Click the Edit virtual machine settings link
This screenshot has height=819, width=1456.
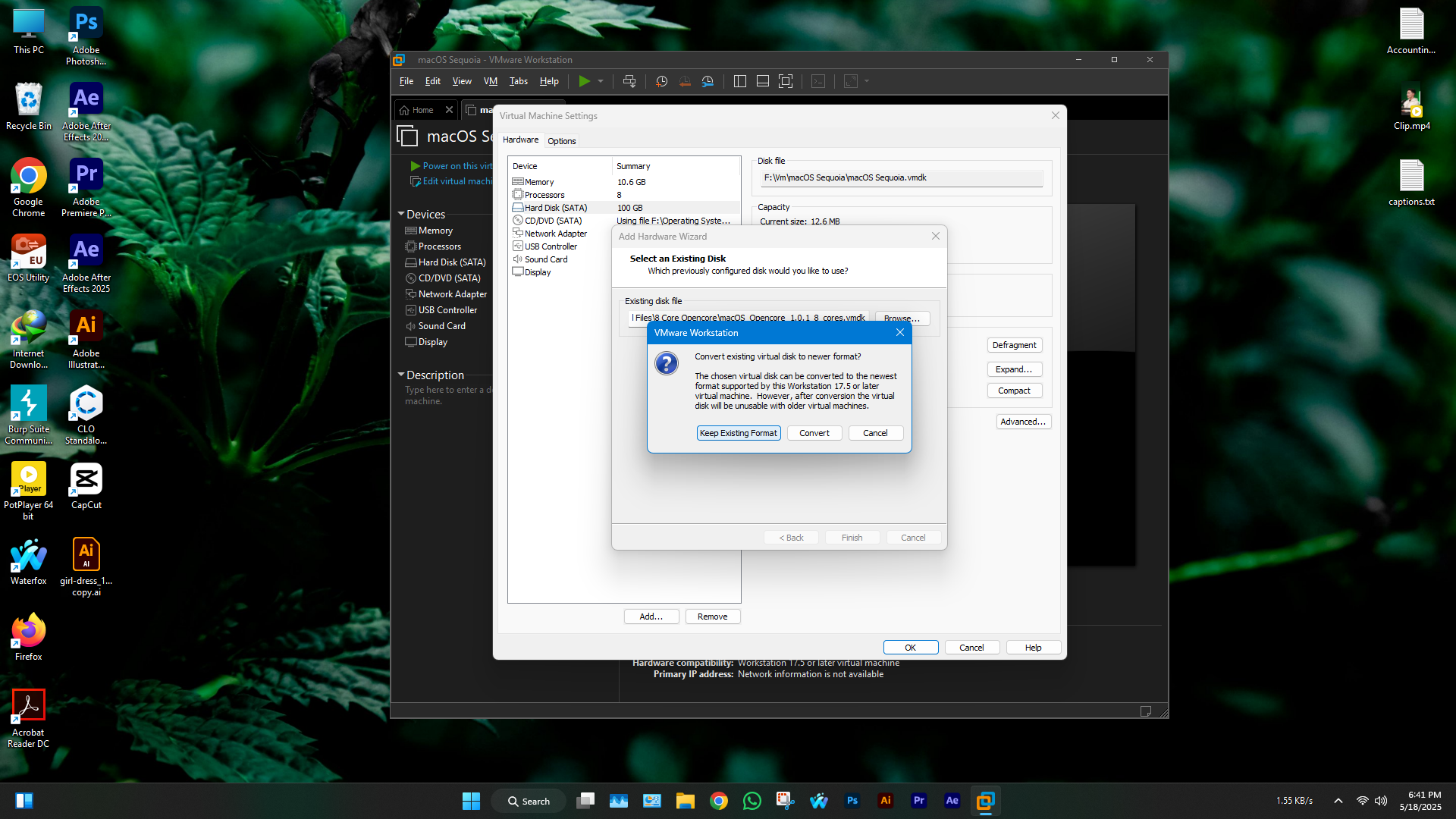[457, 181]
